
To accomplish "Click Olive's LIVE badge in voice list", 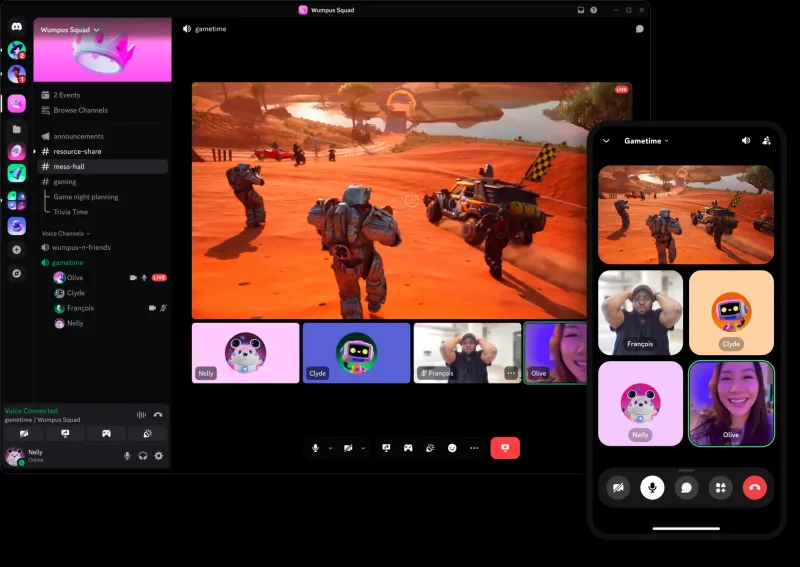I will point(159,278).
